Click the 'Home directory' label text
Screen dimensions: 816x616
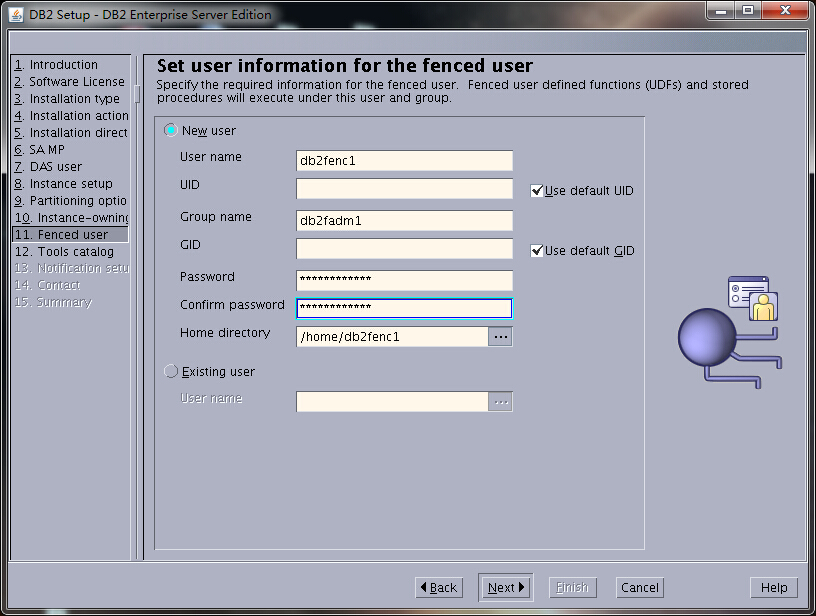225,333
